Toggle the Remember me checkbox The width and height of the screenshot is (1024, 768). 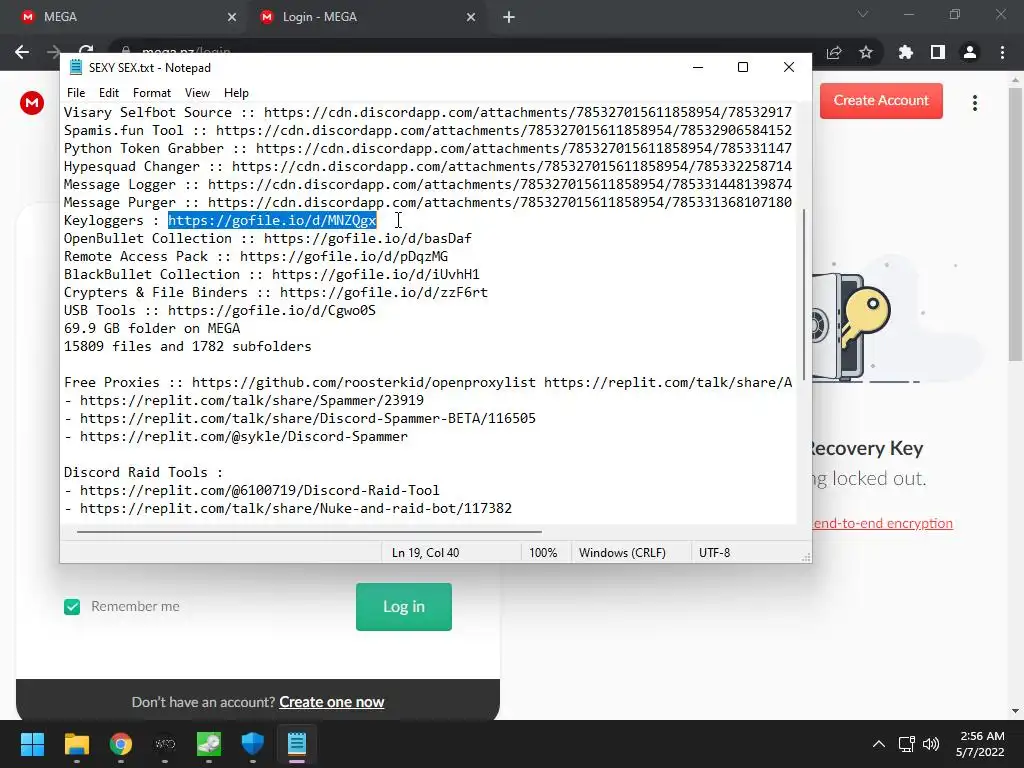point(72,607)
